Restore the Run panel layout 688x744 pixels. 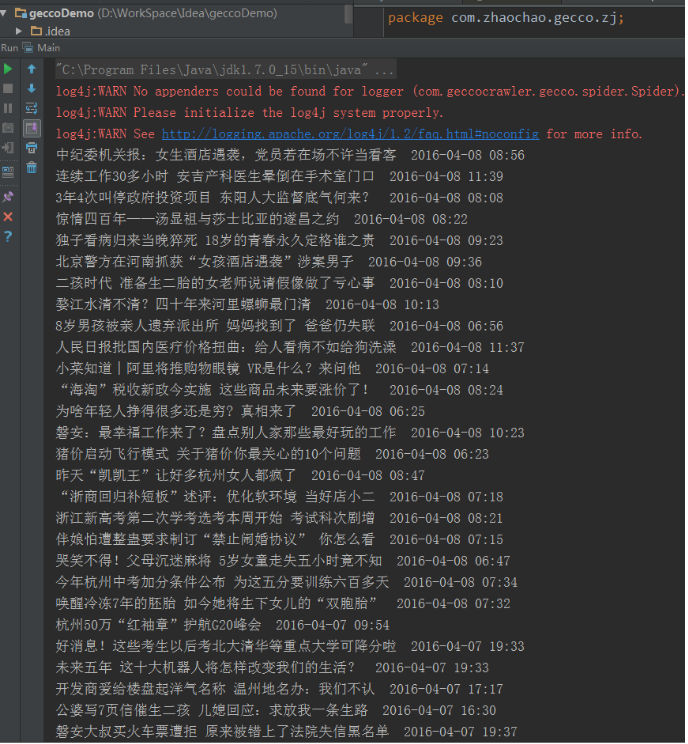click(x=8, y=172)
